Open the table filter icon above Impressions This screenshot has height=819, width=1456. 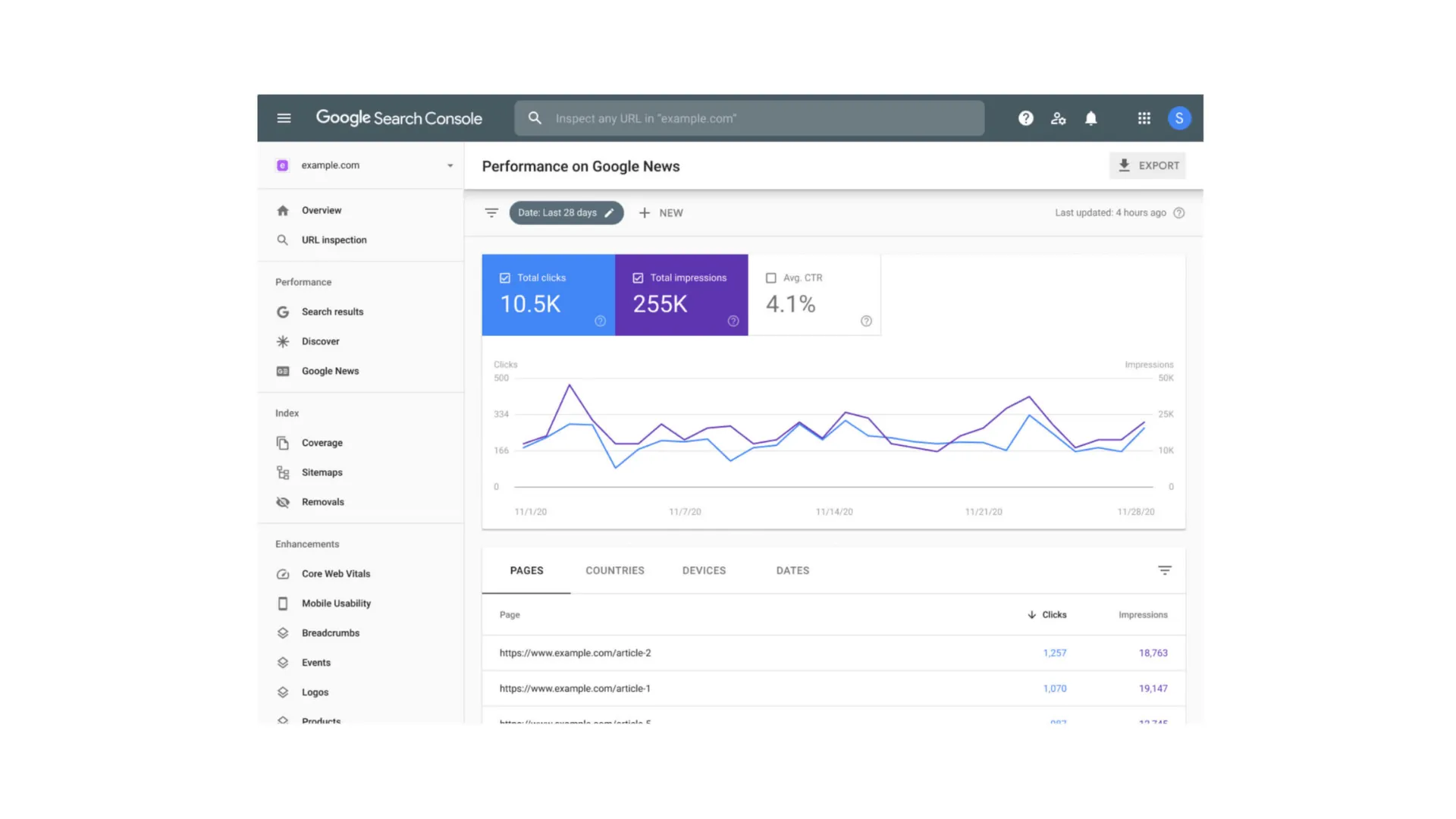(1165, 570)
